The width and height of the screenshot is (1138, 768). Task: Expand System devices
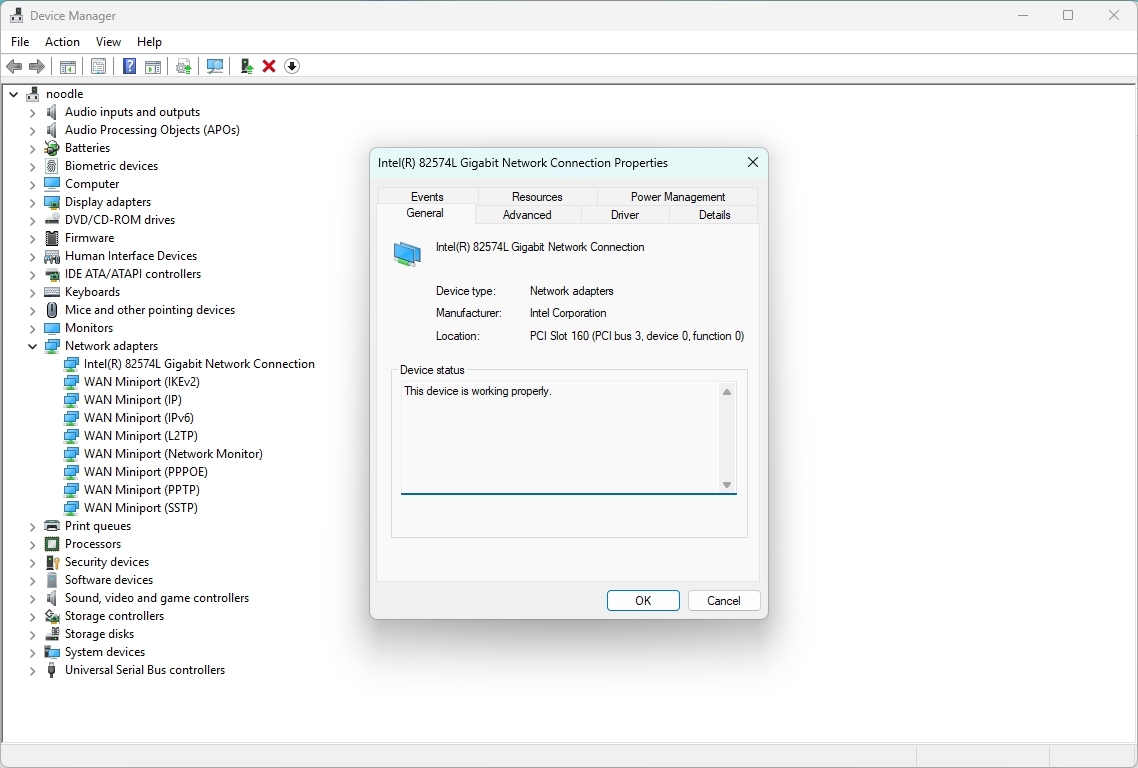tap(32, 652)
